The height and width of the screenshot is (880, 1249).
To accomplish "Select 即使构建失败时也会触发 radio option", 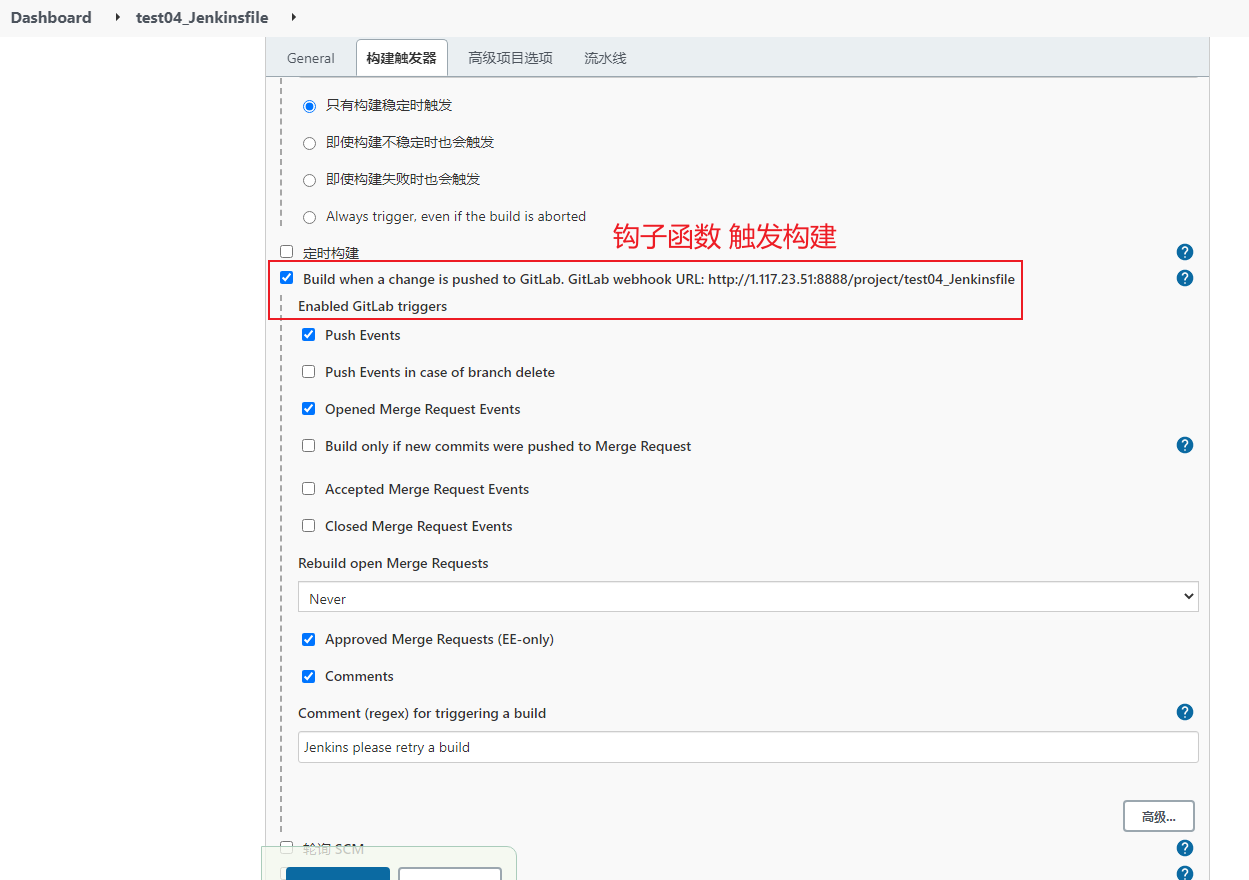I will [309, 180].
